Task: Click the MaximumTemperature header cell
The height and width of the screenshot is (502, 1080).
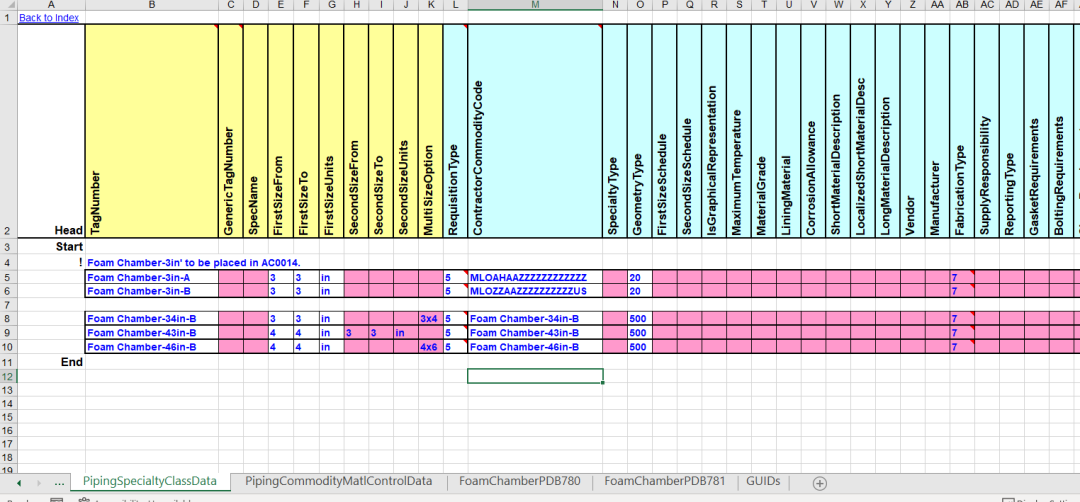Action: click(x=739, y=132)
